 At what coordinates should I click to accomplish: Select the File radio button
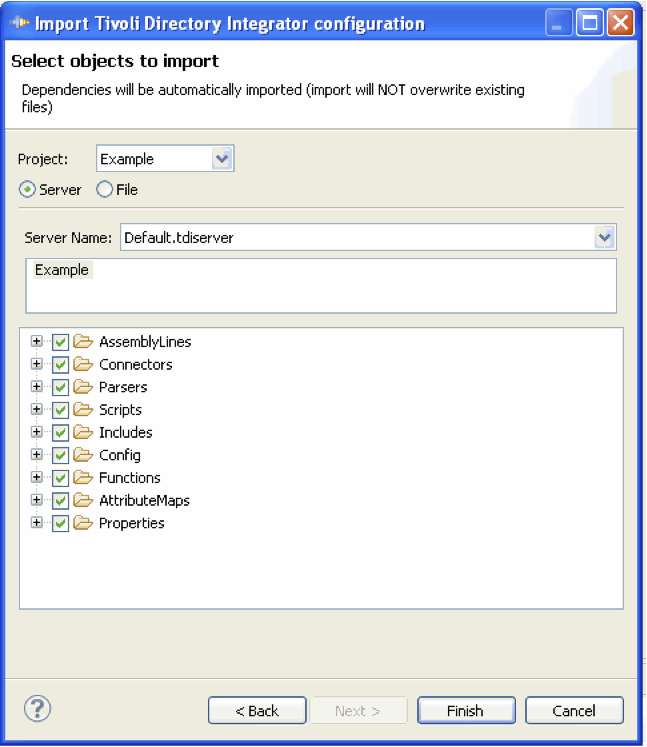(104, 189)
